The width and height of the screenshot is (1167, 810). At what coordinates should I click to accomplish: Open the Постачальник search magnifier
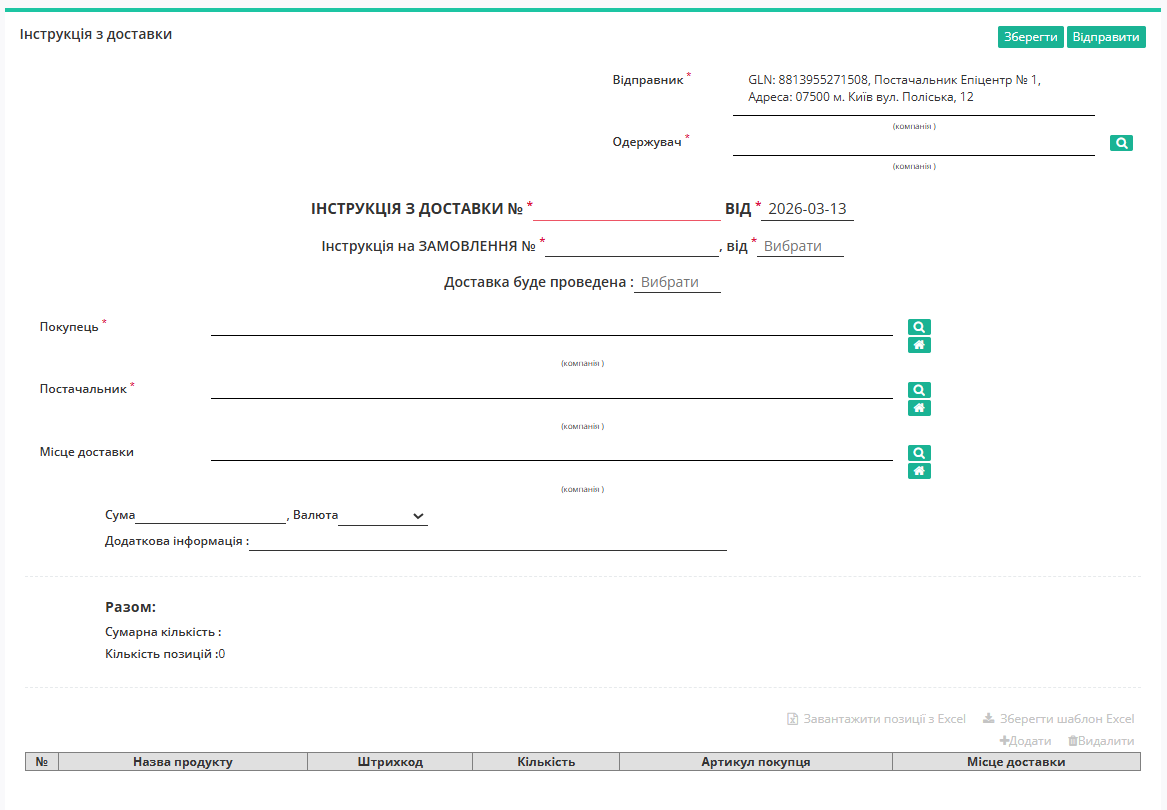point(918,390)
